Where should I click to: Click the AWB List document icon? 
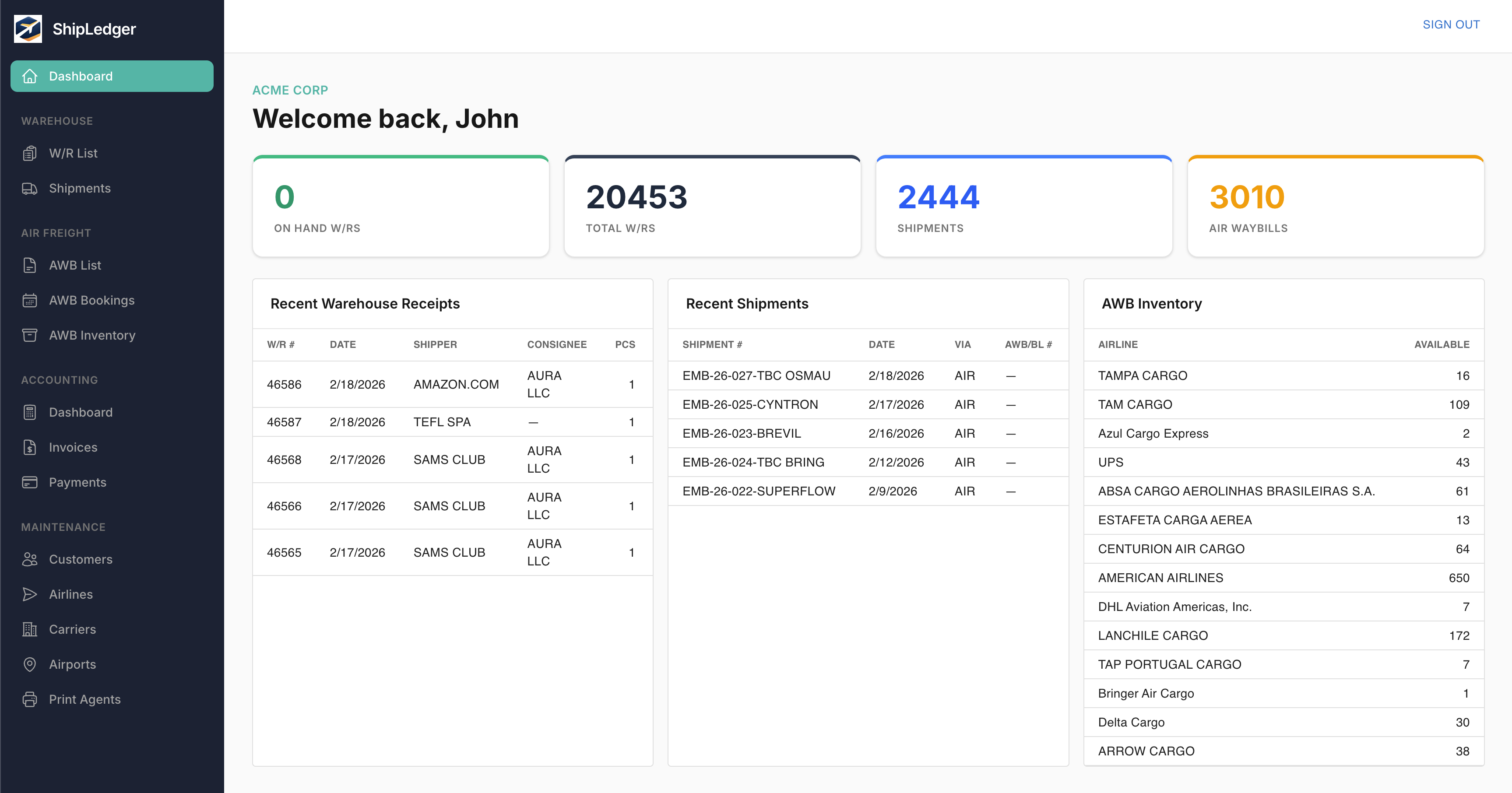[30, 265]
